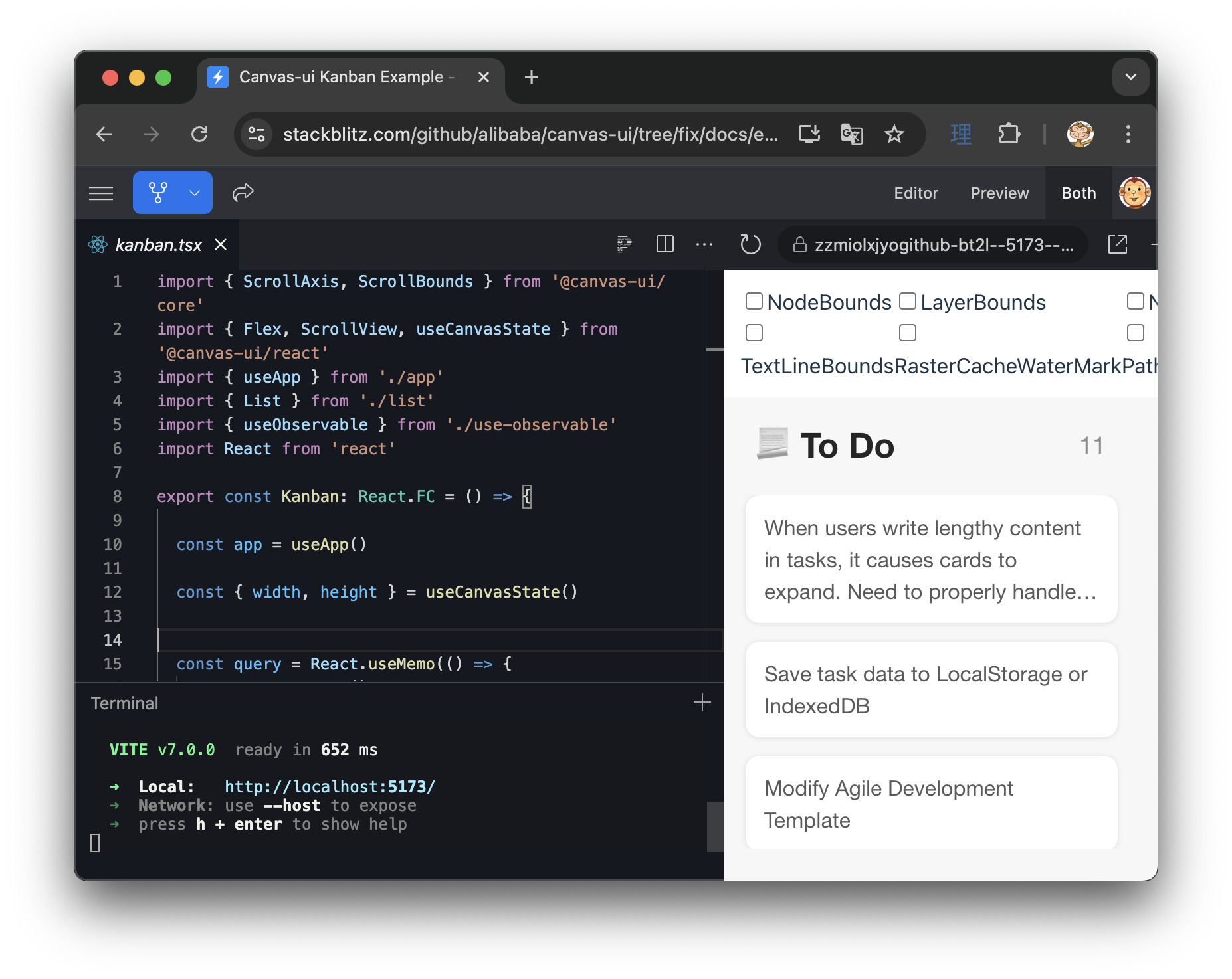Screen dimensions: 1232x979
Task: Click the To Do column note emoji
Action: 772,444
